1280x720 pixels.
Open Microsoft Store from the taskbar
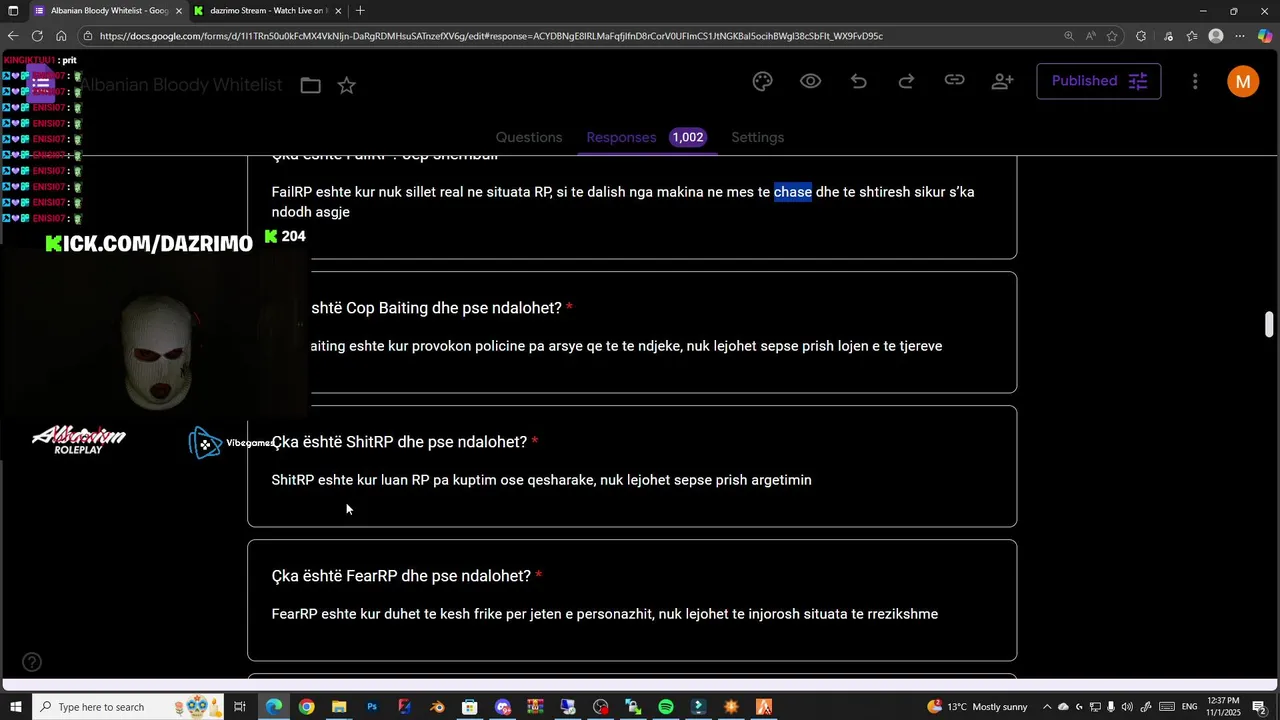(469, 707)
